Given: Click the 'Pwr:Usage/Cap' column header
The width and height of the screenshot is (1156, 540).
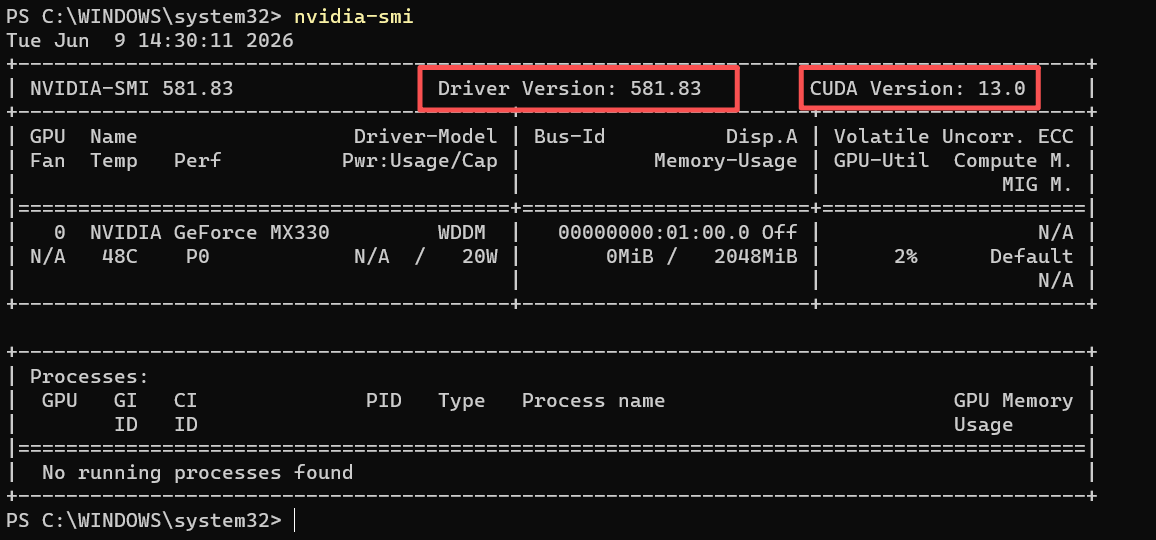Looking at the screenshot, I should [x=419, y=161].
